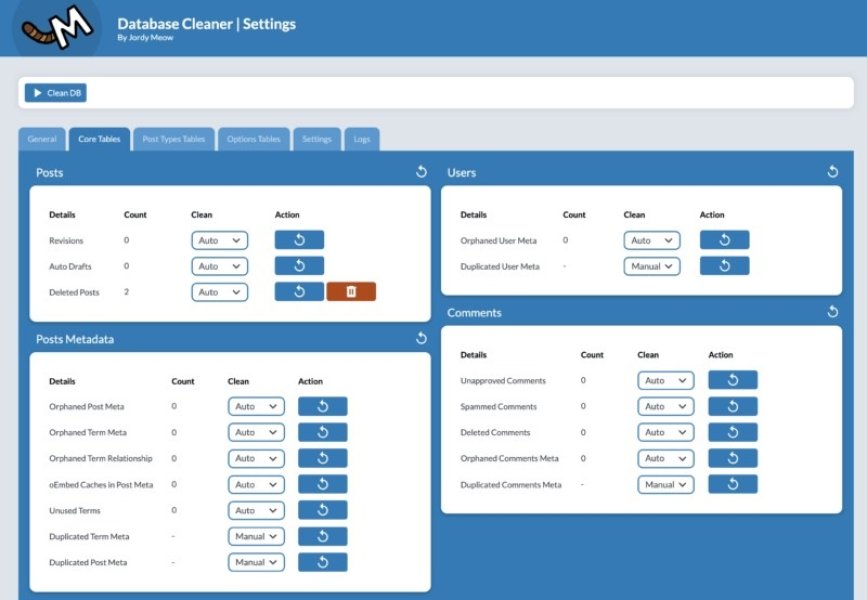This screenshot has width=867, height=600.
Task: Select the General tab
Action: (x=42, y=139)
